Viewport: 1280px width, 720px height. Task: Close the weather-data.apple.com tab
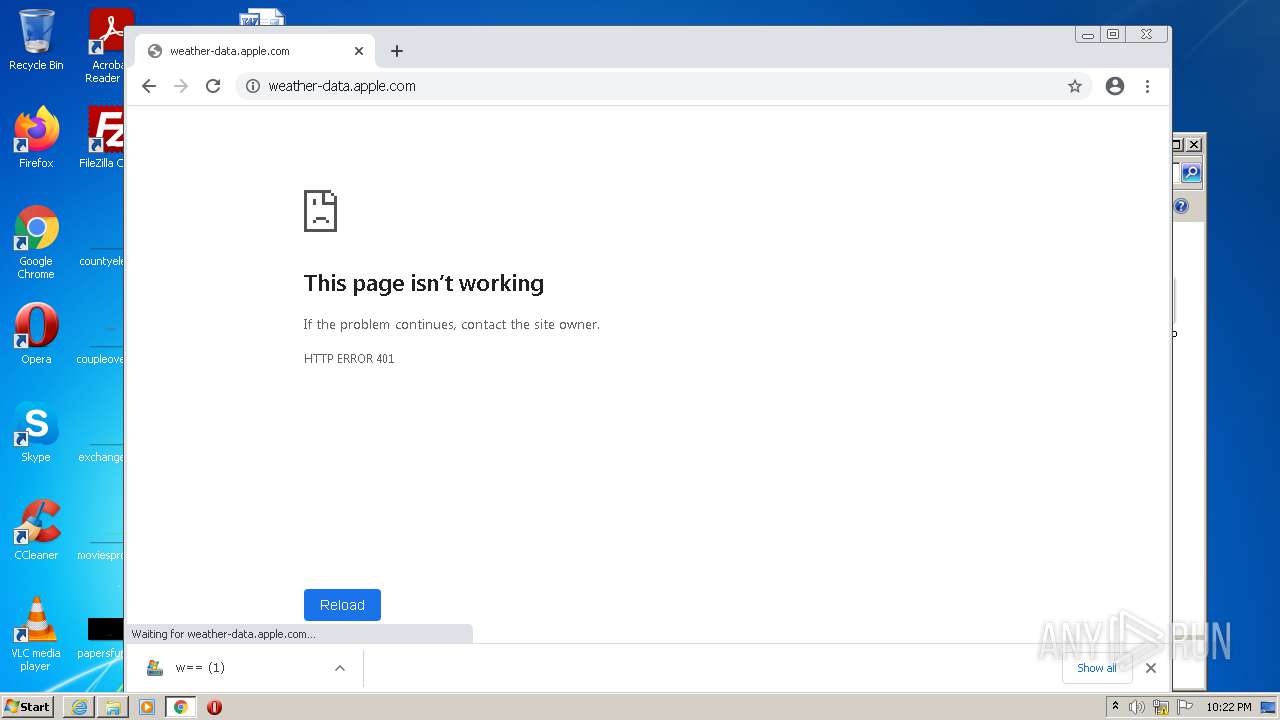[359, 51]
